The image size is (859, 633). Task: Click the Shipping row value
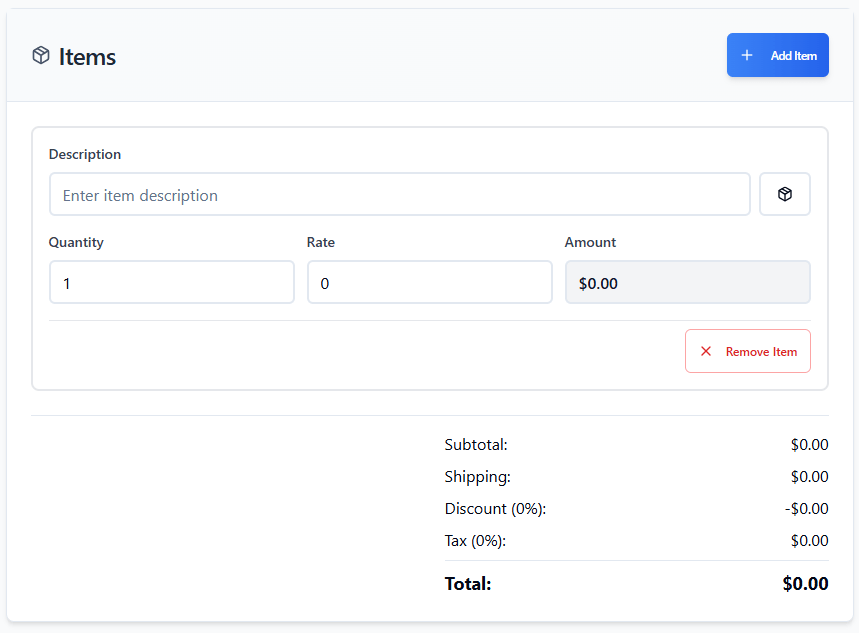pos(809,476)
